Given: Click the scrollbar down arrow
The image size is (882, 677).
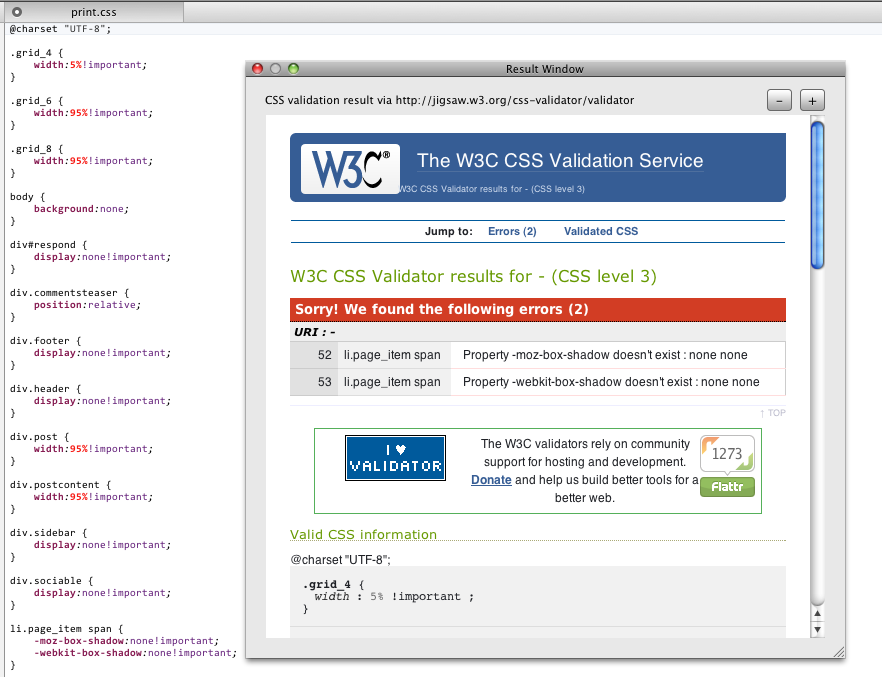Looking at the screenshot, I should click(x=817, y=629).
